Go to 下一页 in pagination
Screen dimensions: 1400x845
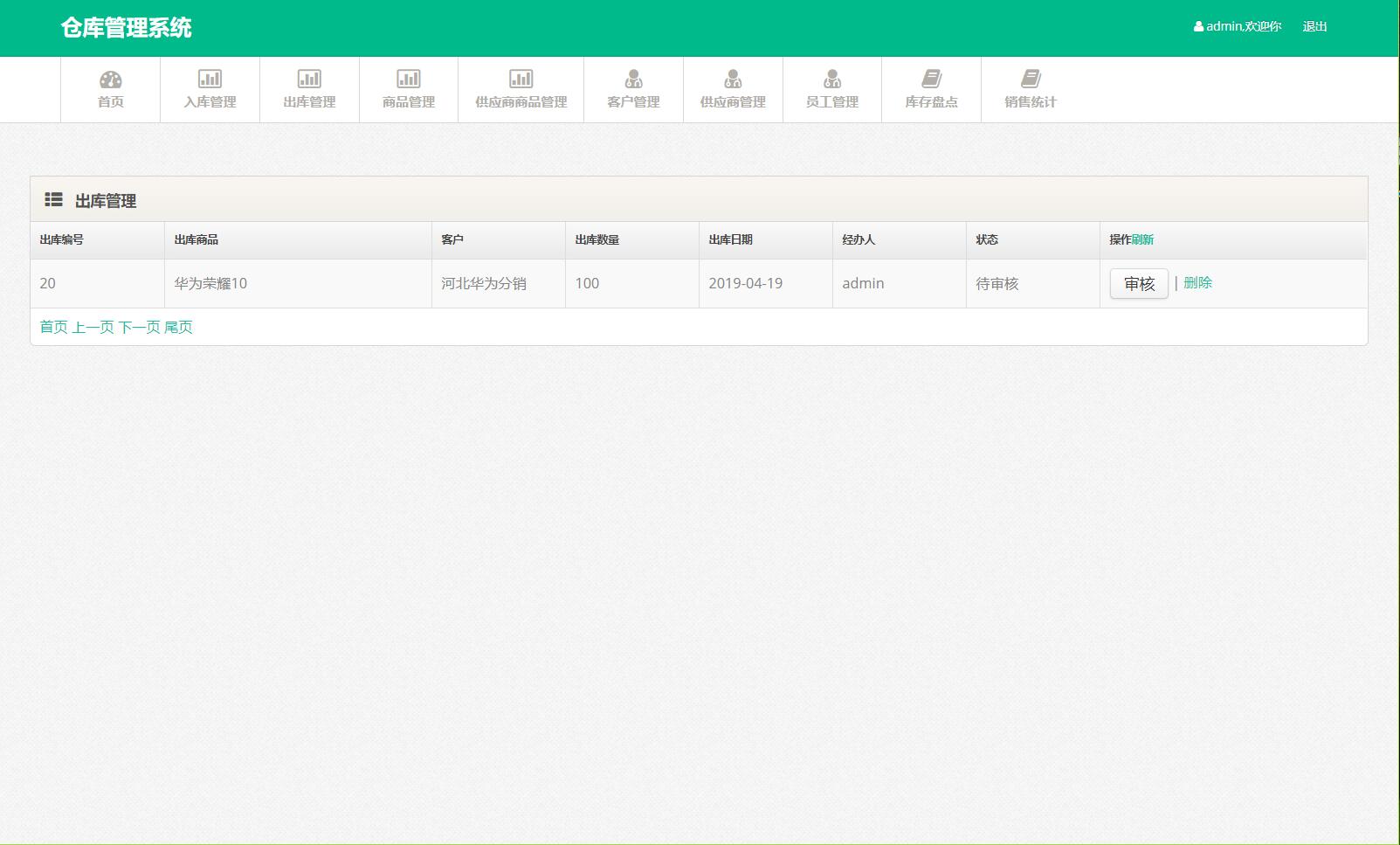point(139,327)
